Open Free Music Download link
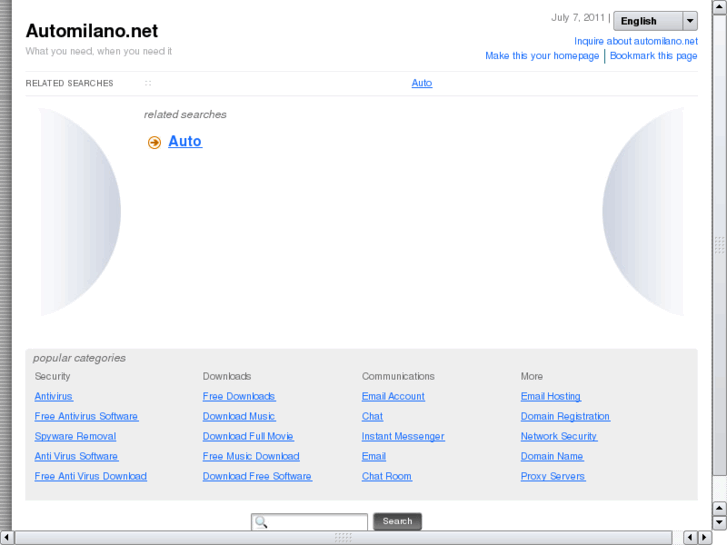Viewport: 727px width, 545px height. click(x=251, y=456)
